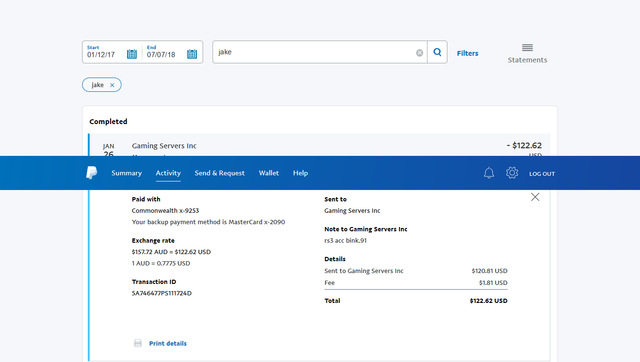This screenshot has width=640, height=362.
Task: Click the printer icon
Action: coord(138,343)
